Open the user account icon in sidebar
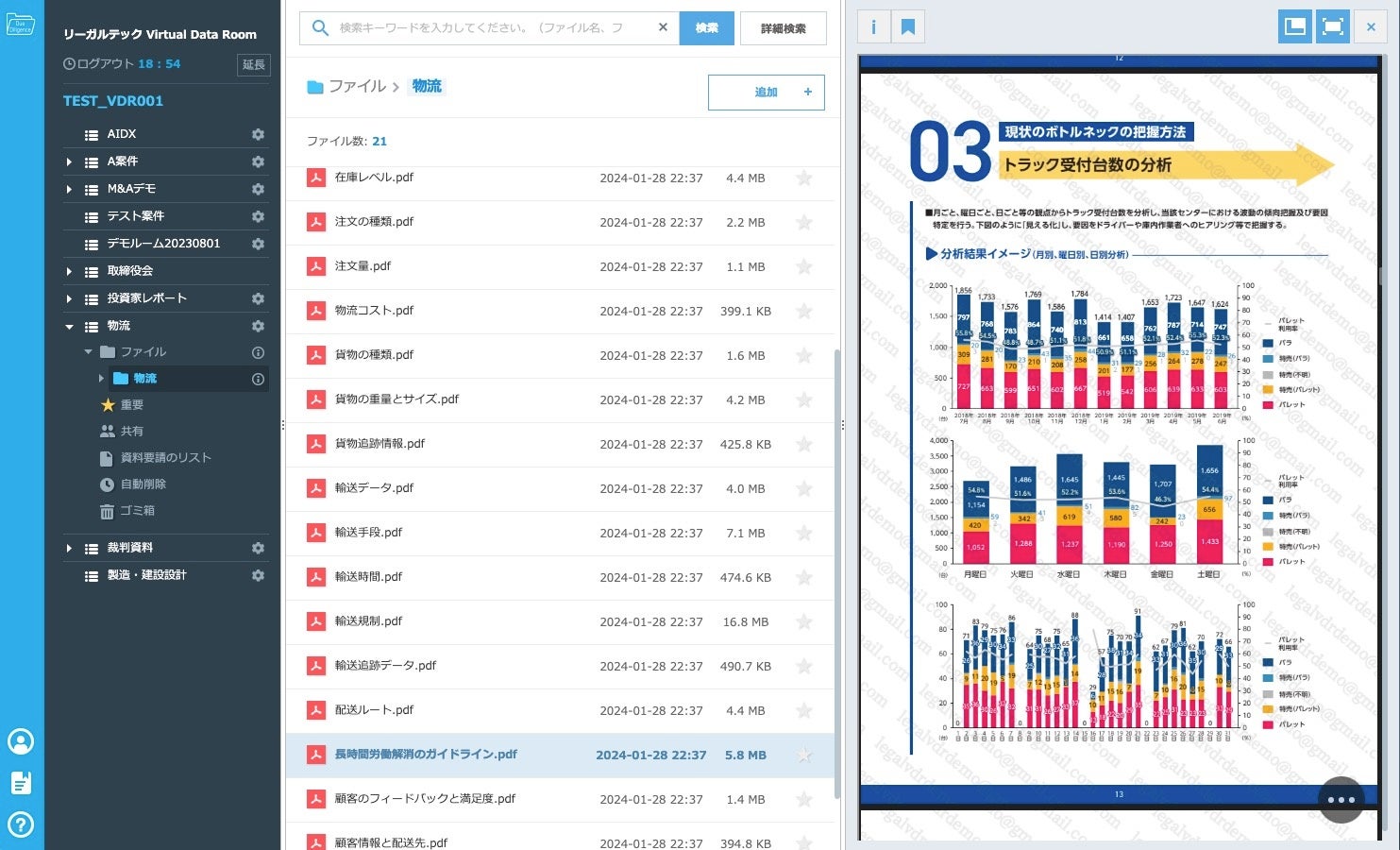This screenshot has width=1400, height=850. click(x=21, y=741)
